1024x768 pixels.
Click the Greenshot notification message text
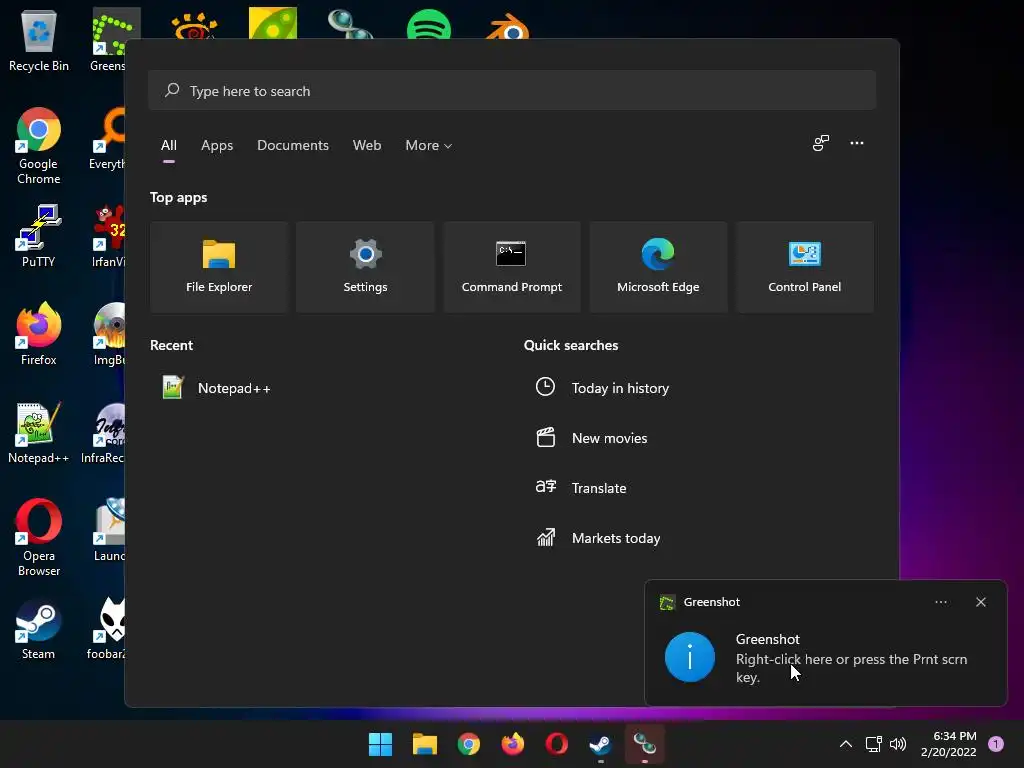pos(851,668)
